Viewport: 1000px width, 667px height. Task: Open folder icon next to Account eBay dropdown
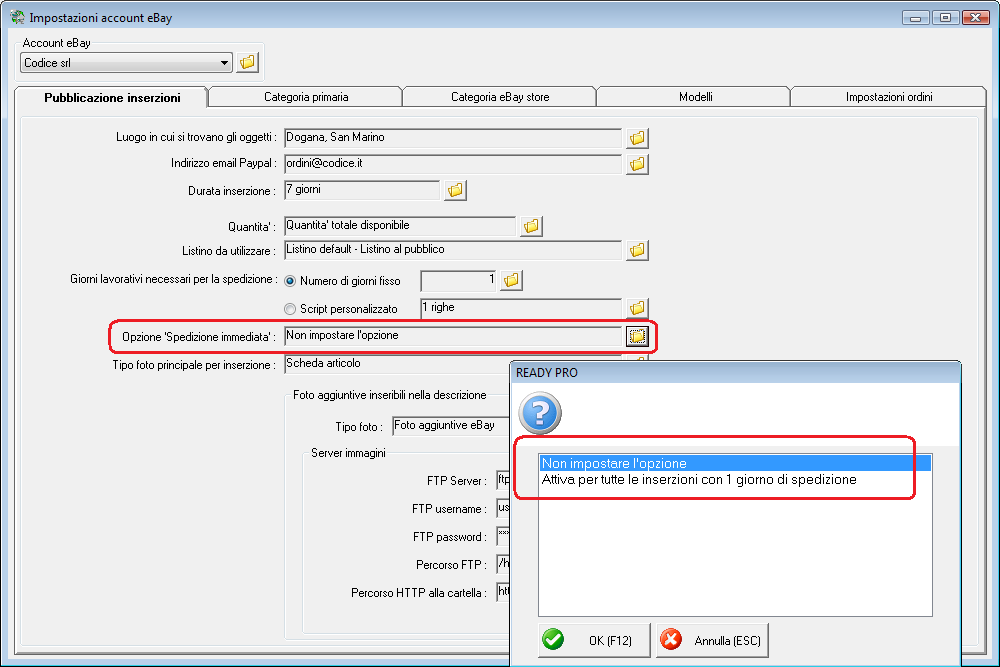coord(247,62)
